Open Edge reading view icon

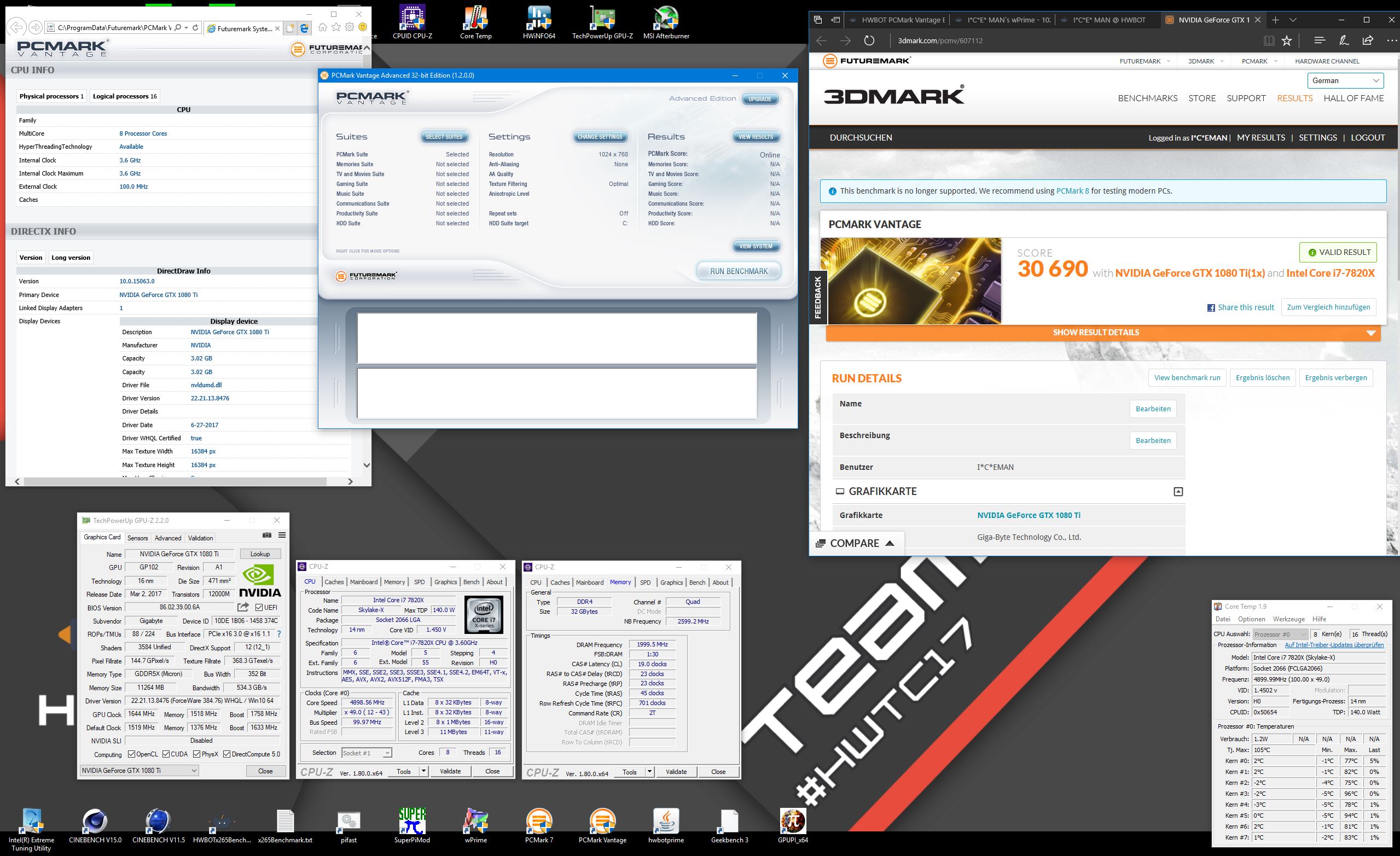(1268, 40)
